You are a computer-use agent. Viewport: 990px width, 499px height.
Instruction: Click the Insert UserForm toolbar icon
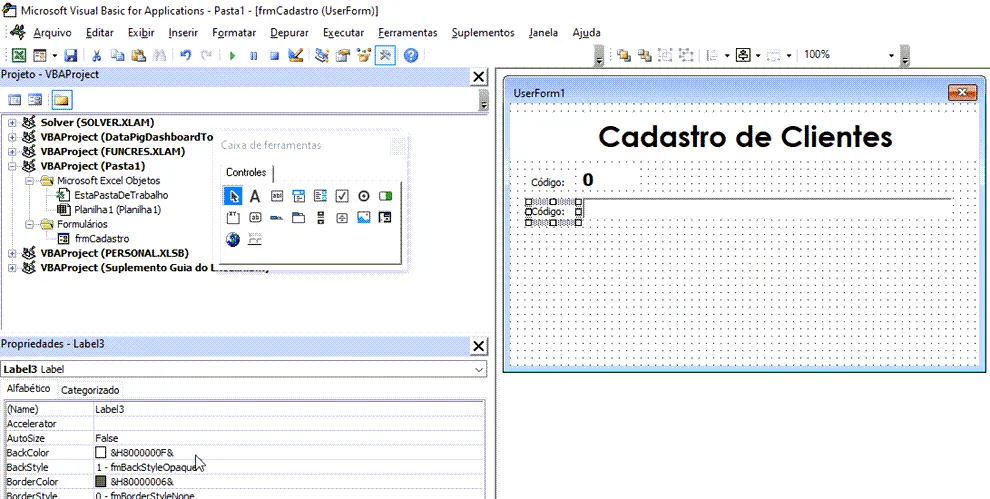click(39, 56)
